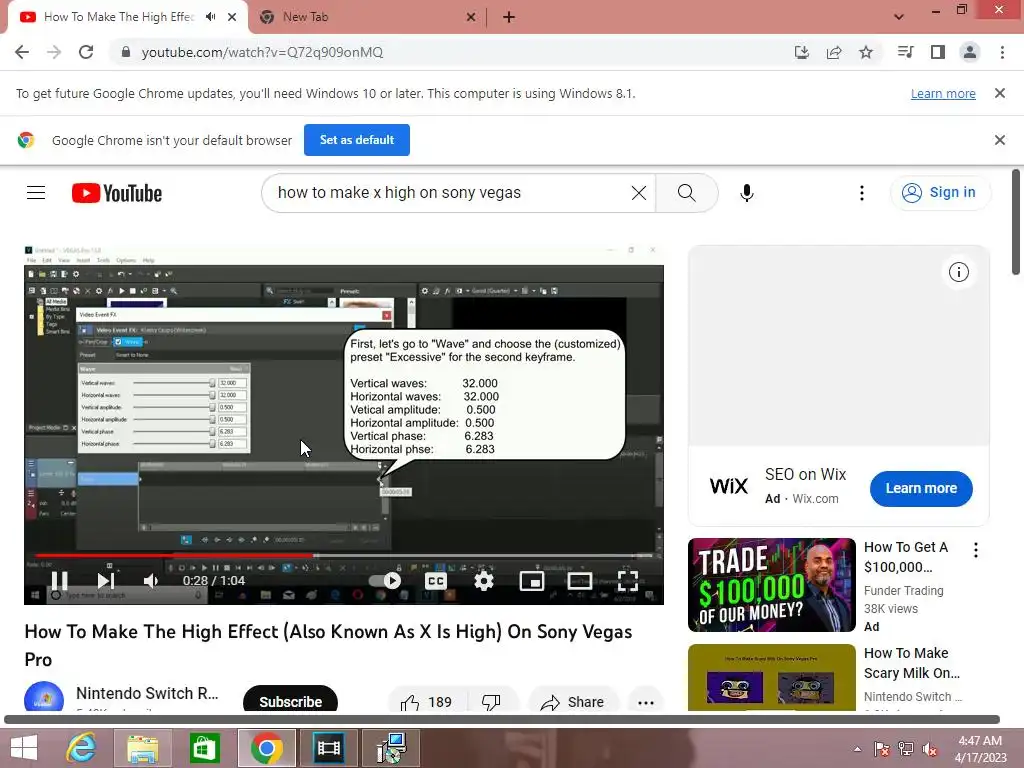
Task: Clear the search query with X
Action: [x=639, y=193]
